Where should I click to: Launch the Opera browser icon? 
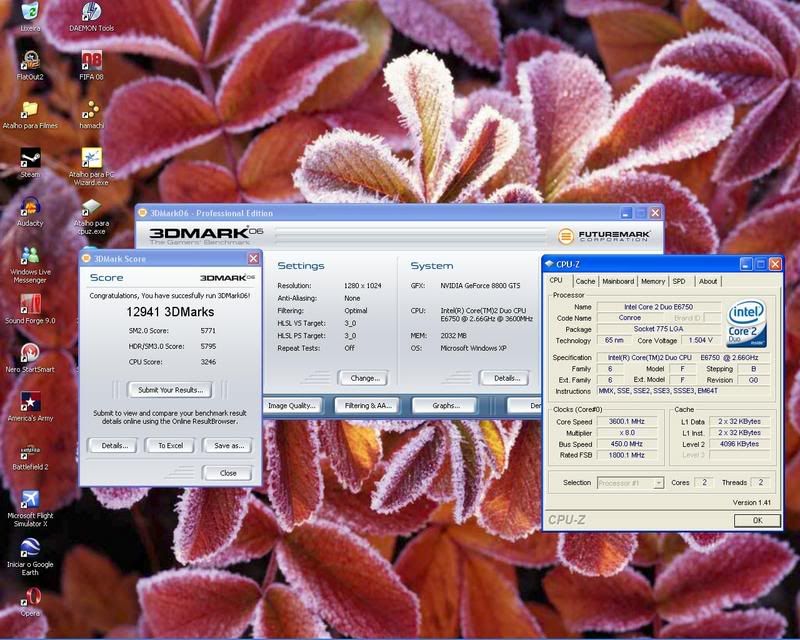pyautogui.click(x=30, y=601)
